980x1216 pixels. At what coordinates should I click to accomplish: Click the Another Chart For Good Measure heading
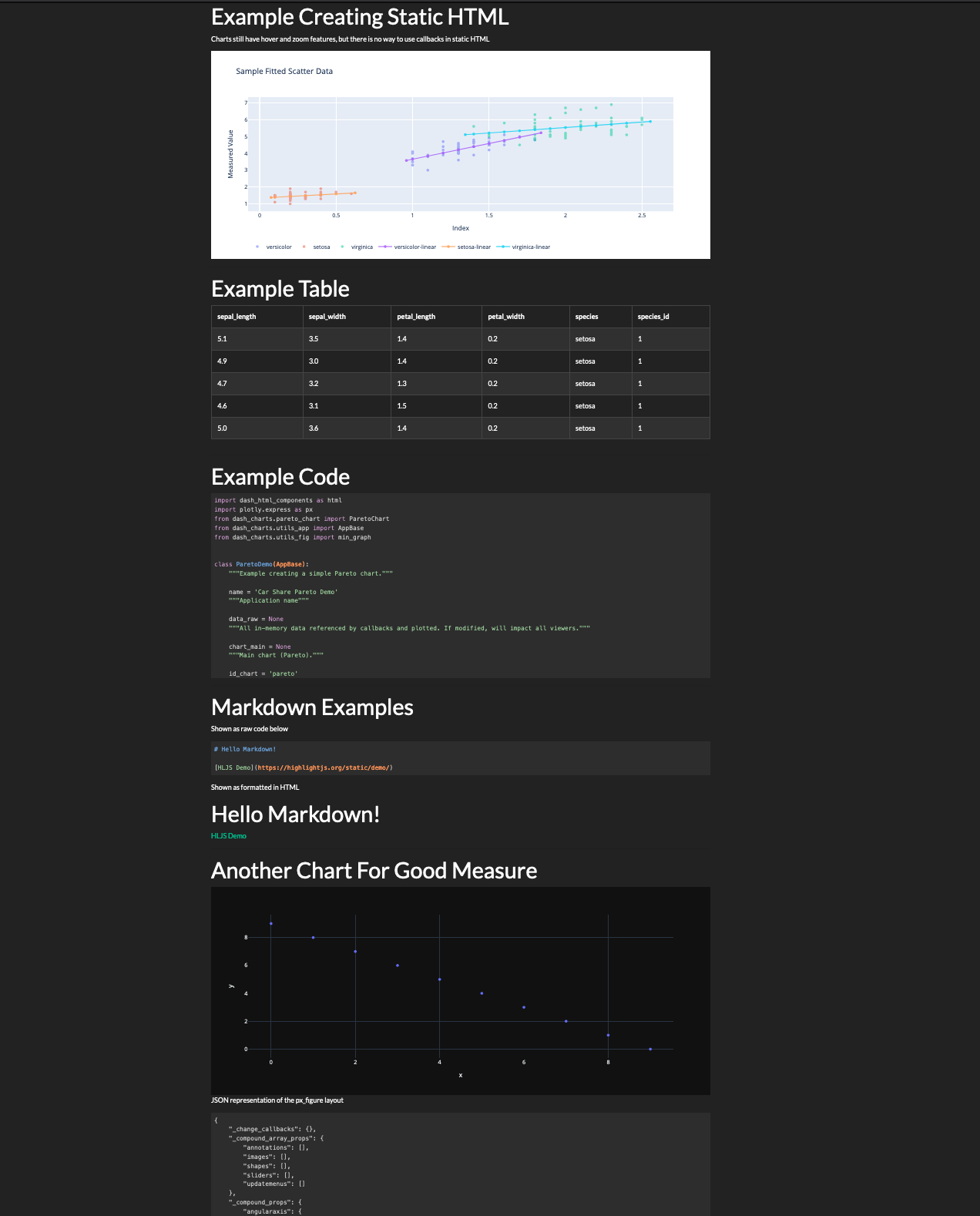tap(374, 871)
